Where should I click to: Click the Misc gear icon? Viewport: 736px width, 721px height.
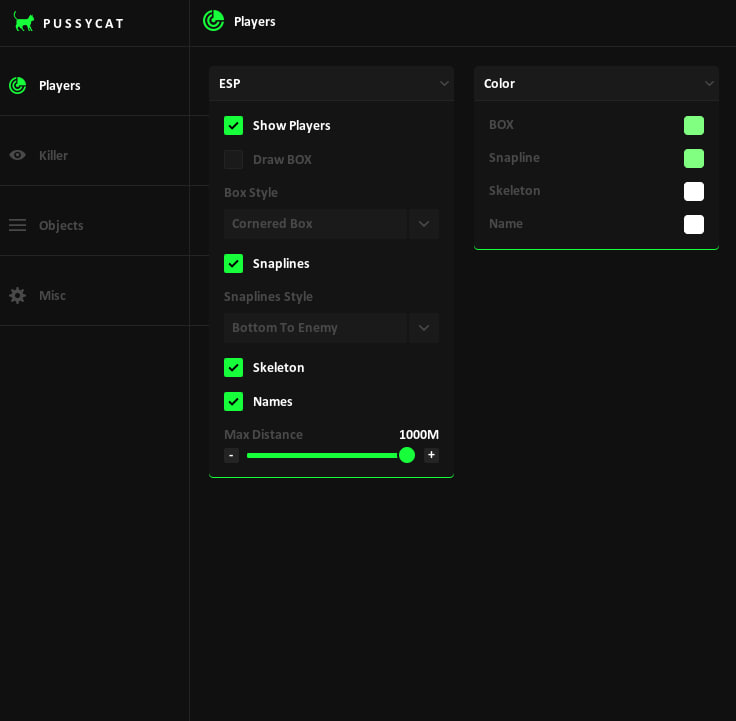click(x=17, y=295)
